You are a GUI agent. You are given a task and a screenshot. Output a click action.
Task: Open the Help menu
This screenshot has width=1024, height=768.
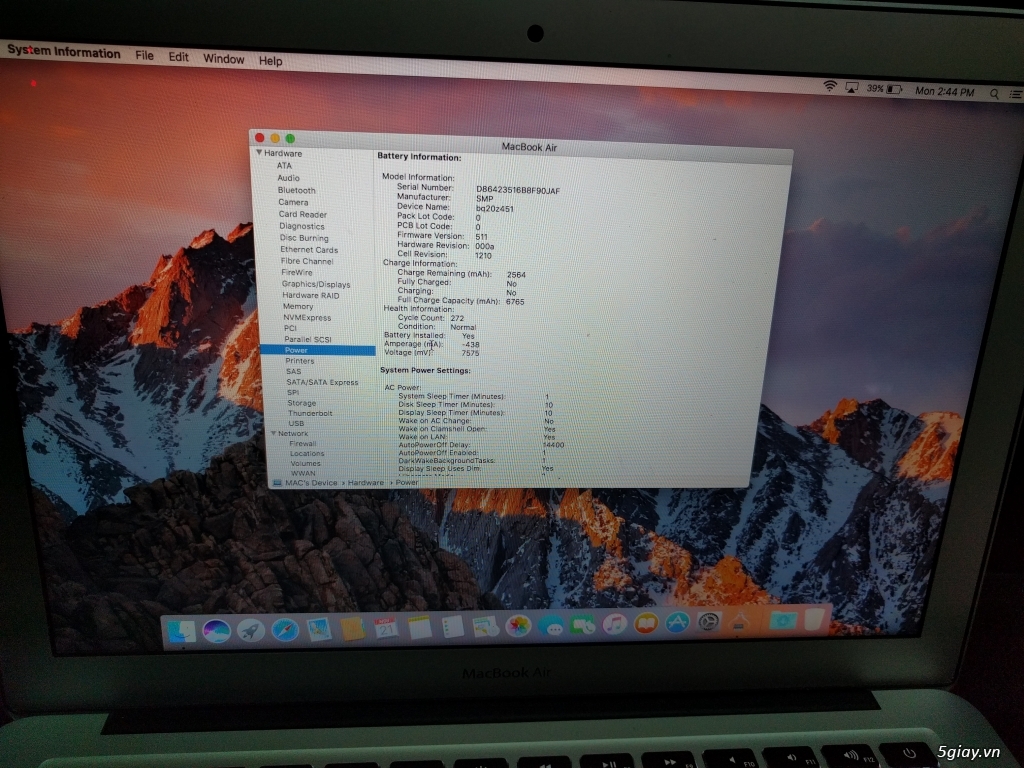point(270,61)
